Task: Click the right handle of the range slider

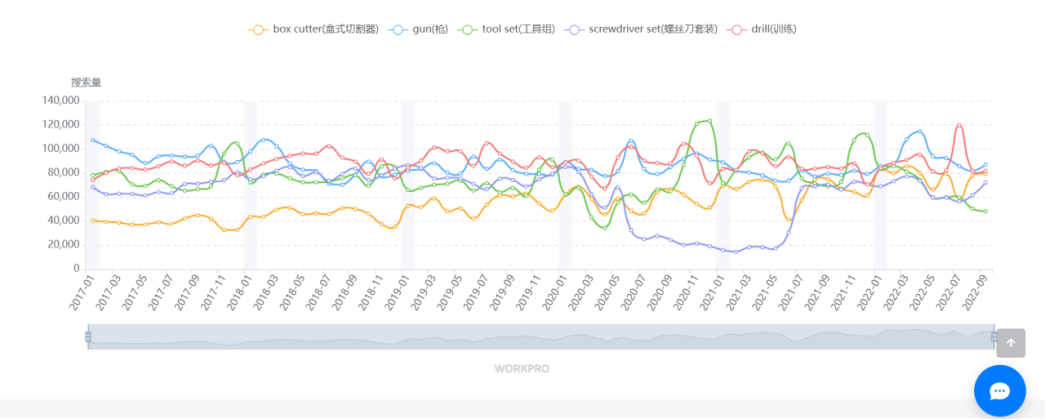Action: (x=994, y=337)
